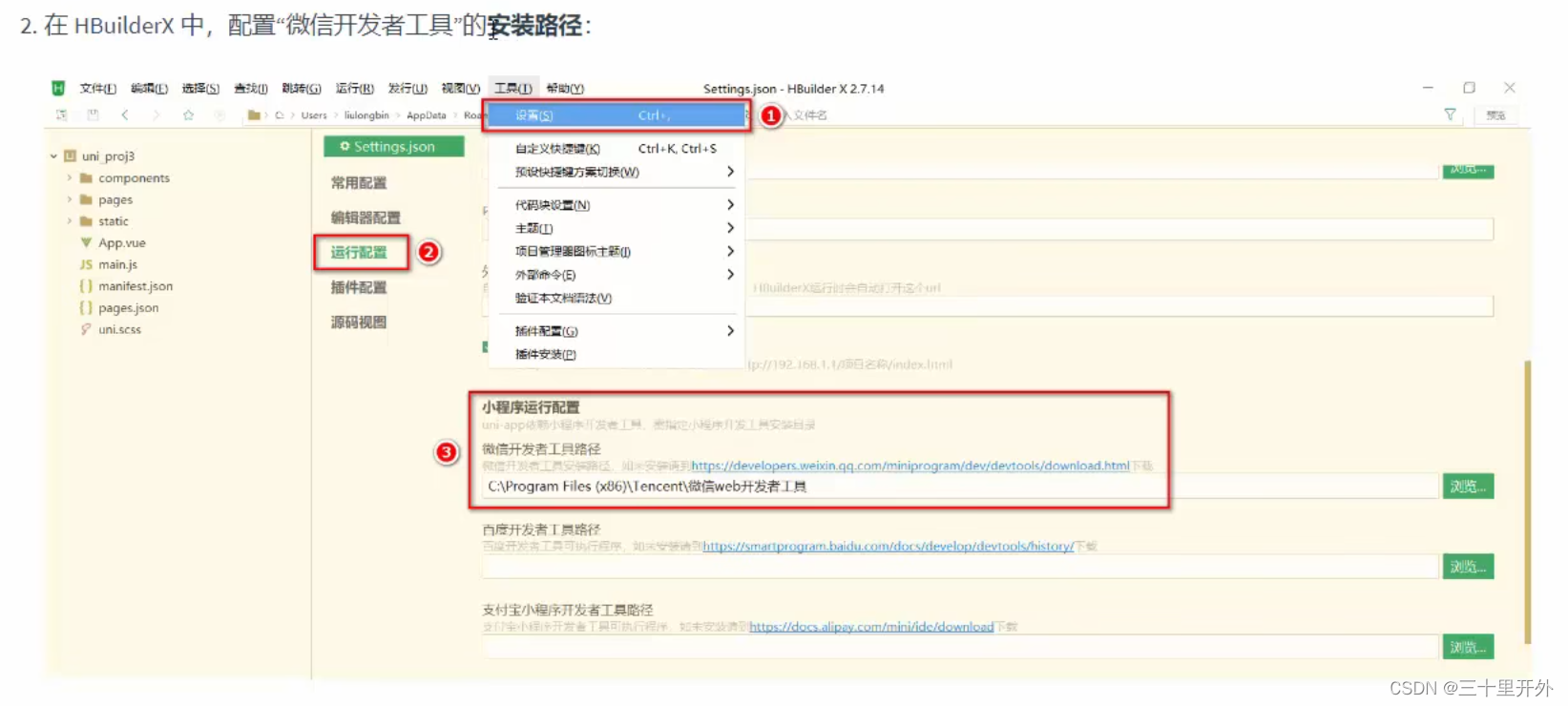This screenshot has height=706, width=1568.
Task: Open smartprogram.baidu.com devtools history link
Action: (x=889, y=546)
